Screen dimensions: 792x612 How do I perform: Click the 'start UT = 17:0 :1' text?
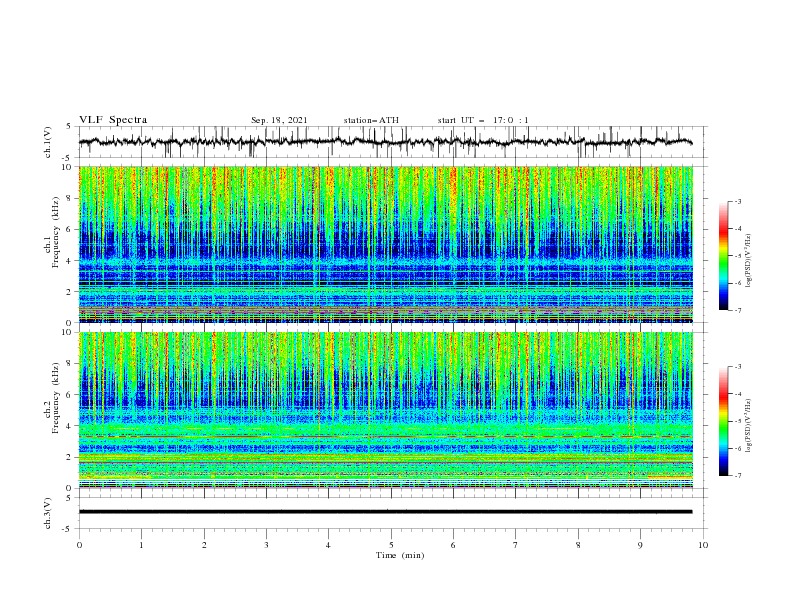[x=483, y=120]
